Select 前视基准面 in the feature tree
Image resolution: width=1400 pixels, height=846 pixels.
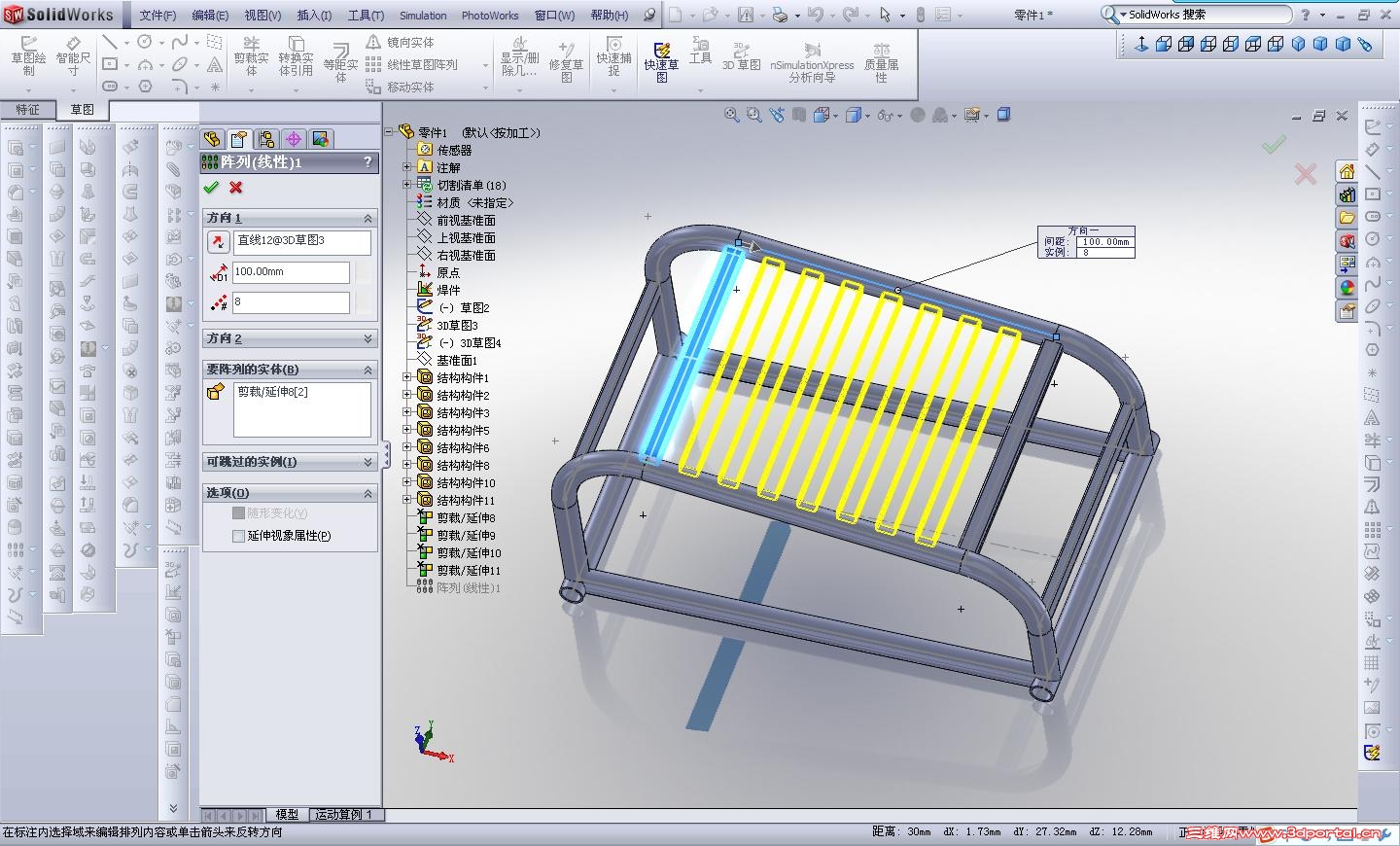click(466, 221)
